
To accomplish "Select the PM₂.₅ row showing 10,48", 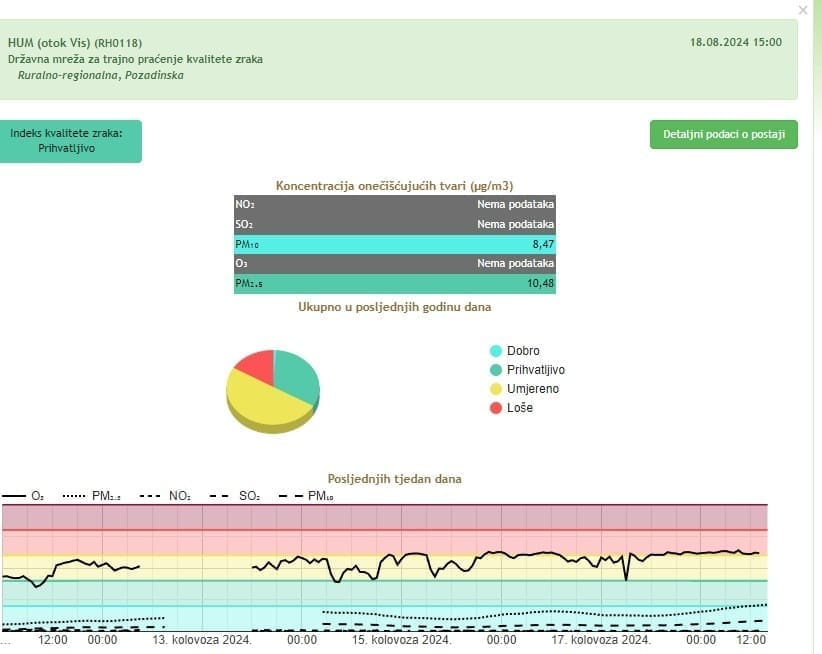I will click(x=394, y=284).
